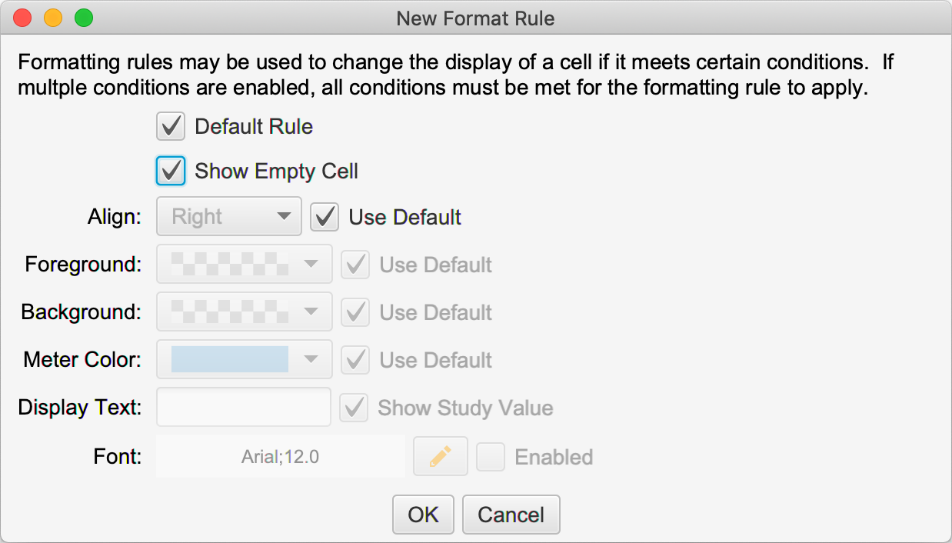Toggle Use Default for Align

[x=325, y=216]
